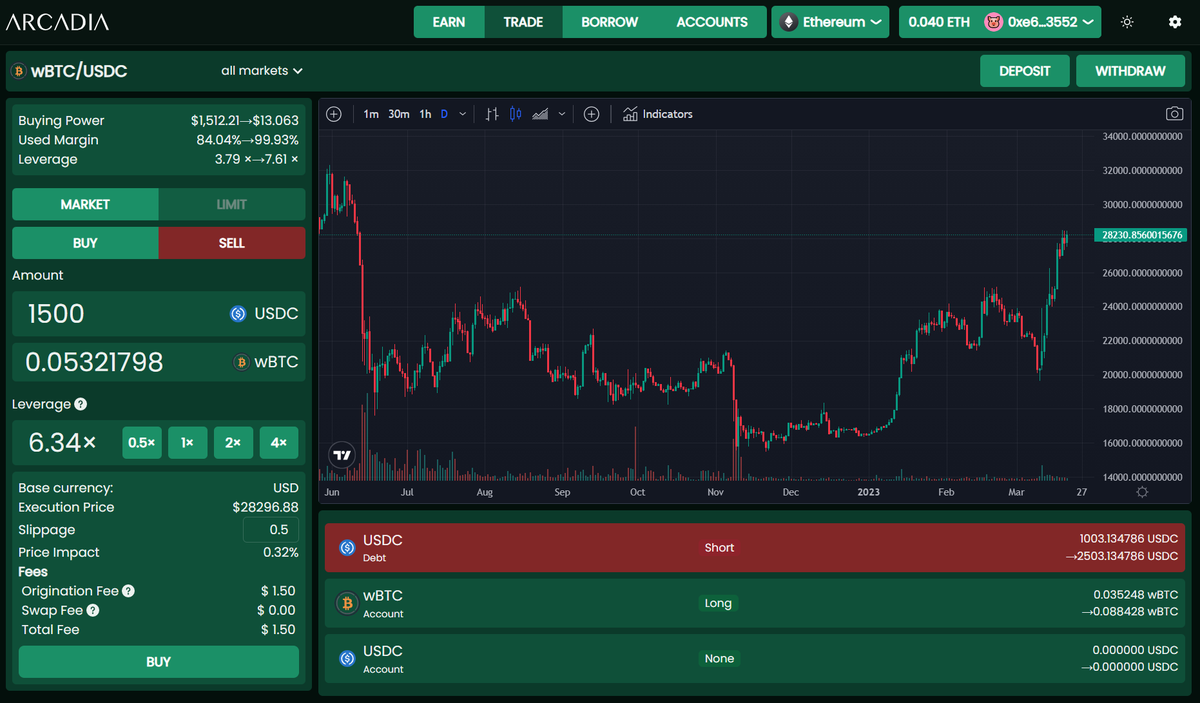The image size is (1200, 703).
Task: Switch chart to the bars style icon
Action: (x=491, y=114)
